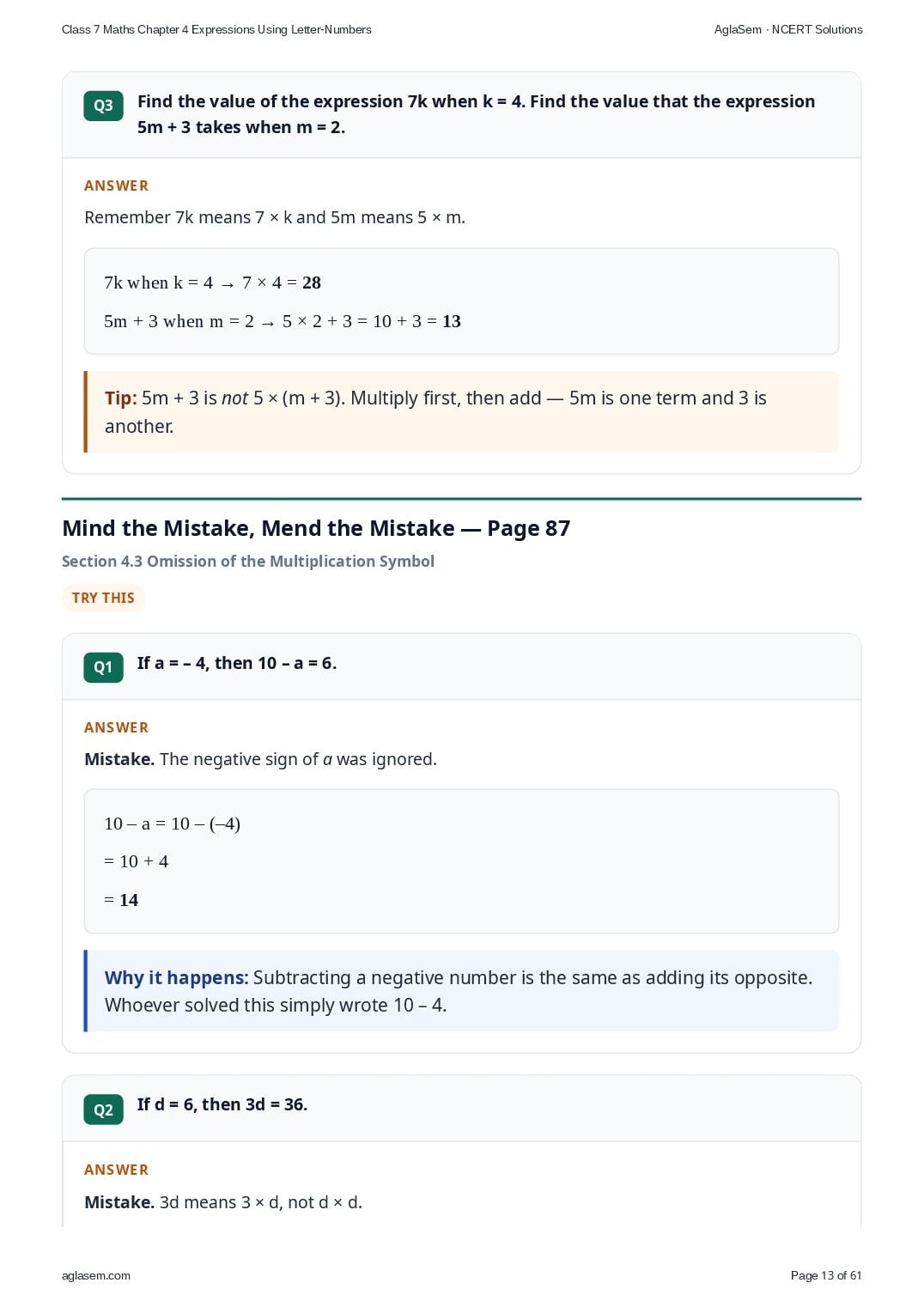924x1307 pixels.
Task: Click question text If d = 6, then 3d = 36
Action: tap(222, 1104)
